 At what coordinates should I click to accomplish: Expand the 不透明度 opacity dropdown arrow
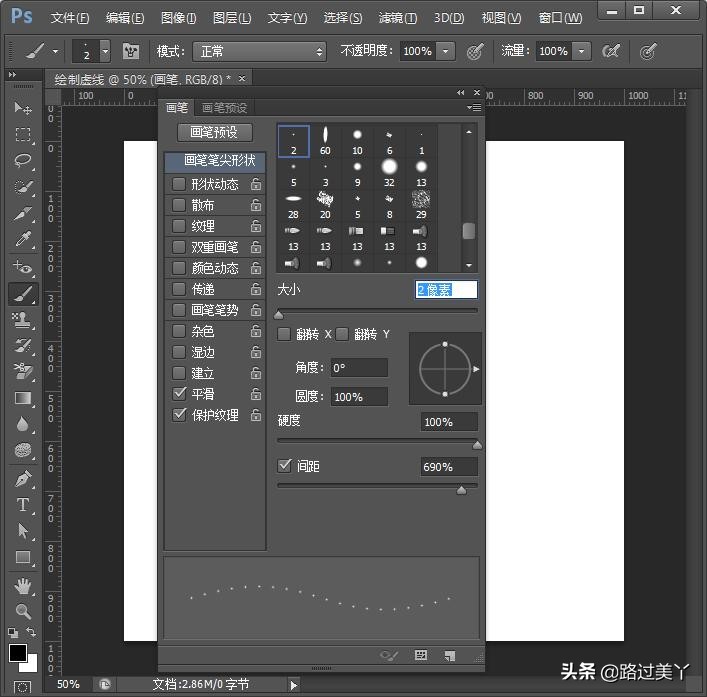coord(445,51)
